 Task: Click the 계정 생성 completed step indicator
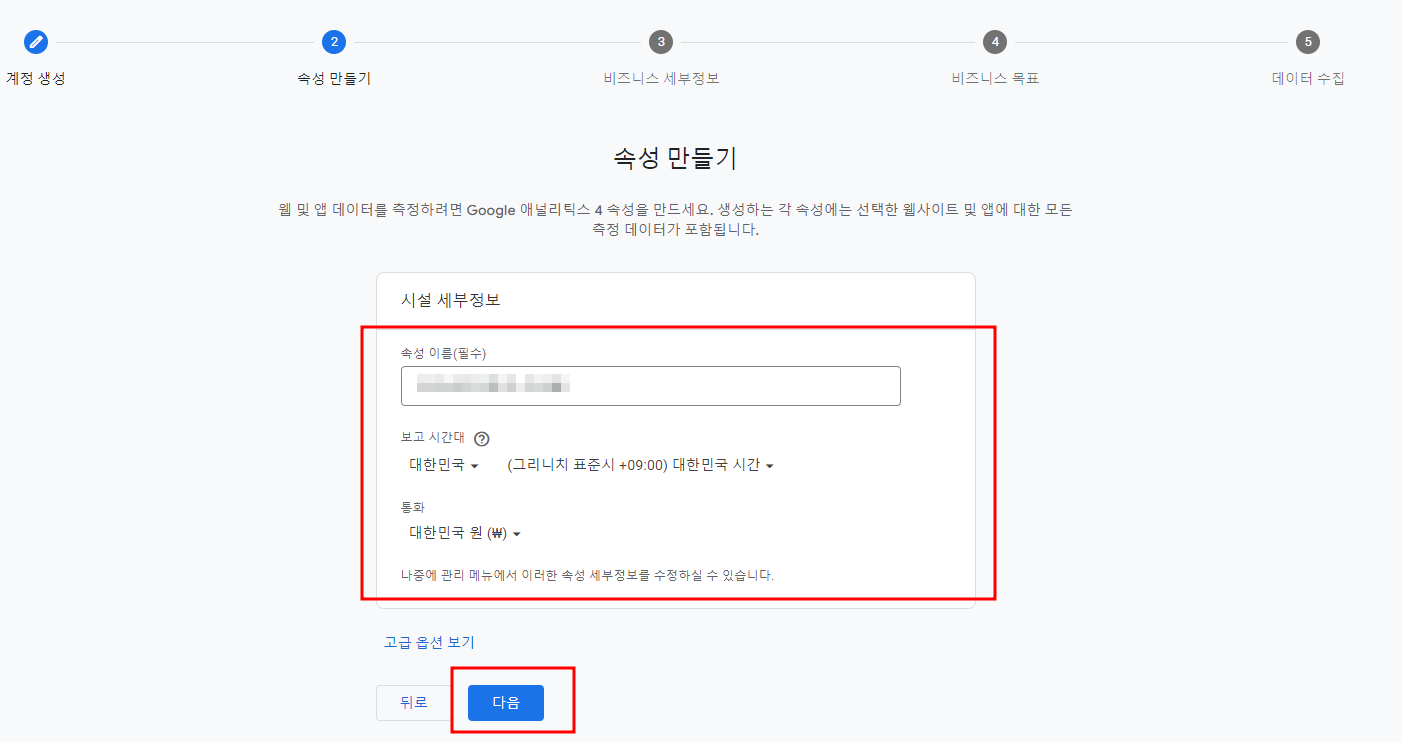(37, 42)
